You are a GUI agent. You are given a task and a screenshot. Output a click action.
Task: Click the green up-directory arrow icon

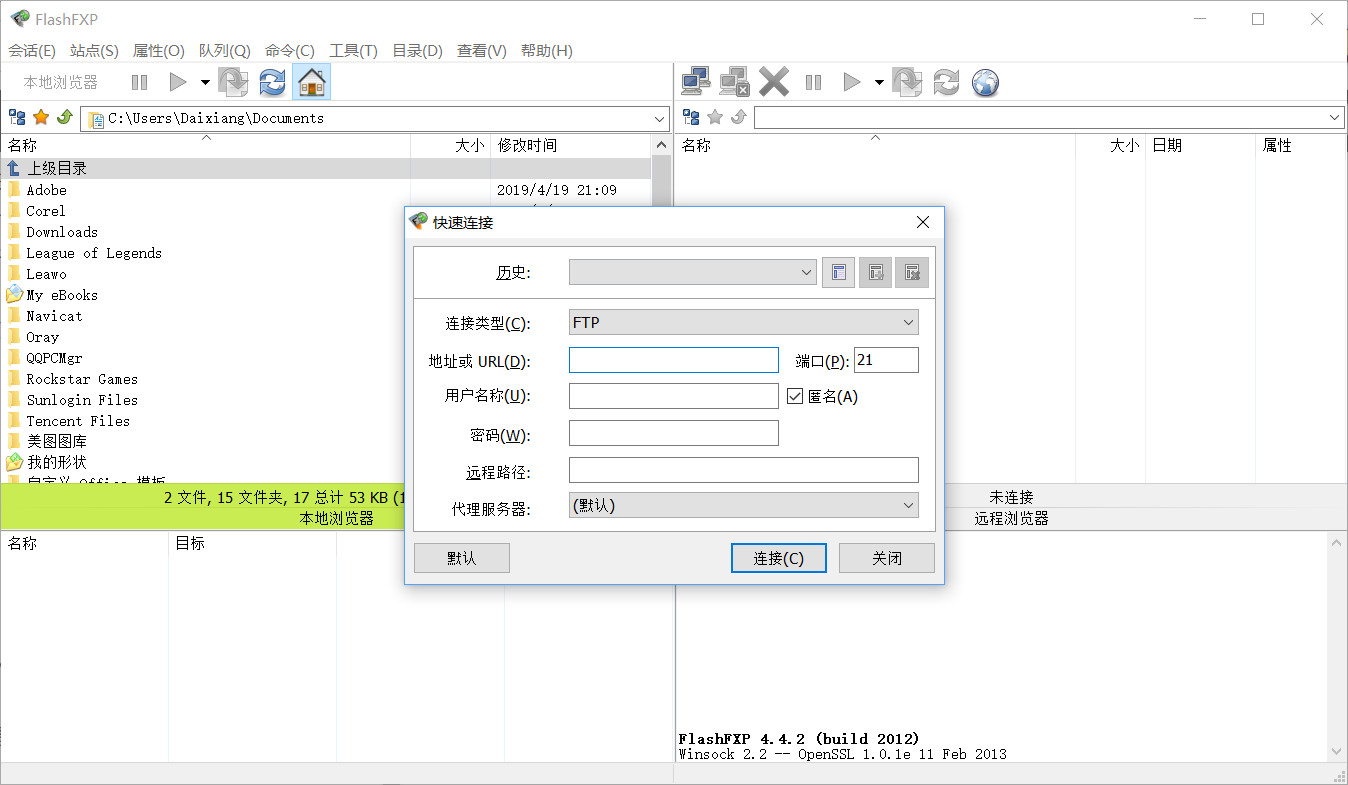pyautogui.click(x=64, y=118)
